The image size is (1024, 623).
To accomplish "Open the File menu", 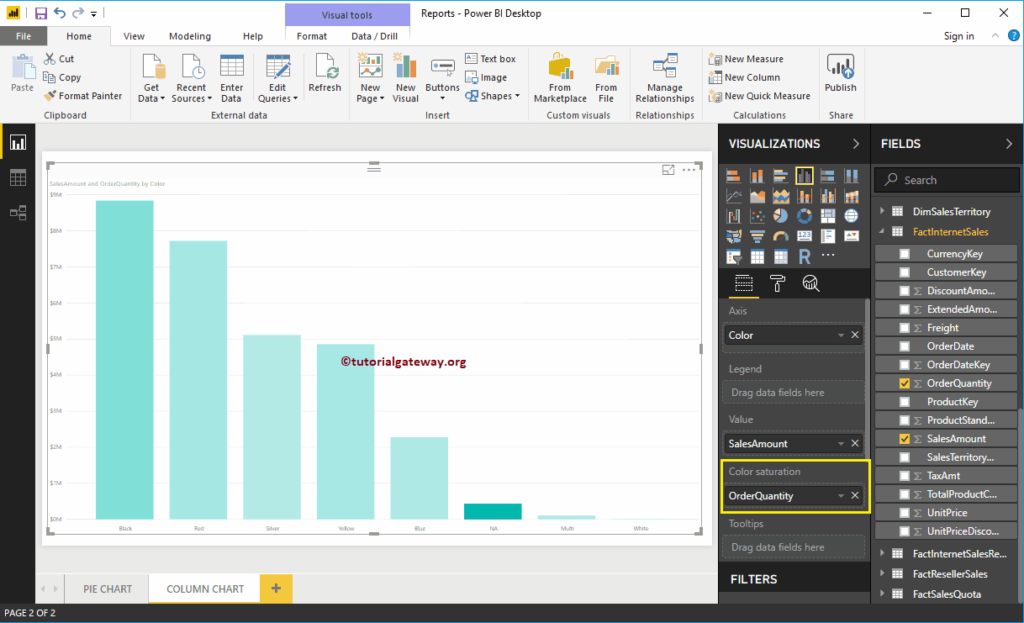I will (24, 36).
